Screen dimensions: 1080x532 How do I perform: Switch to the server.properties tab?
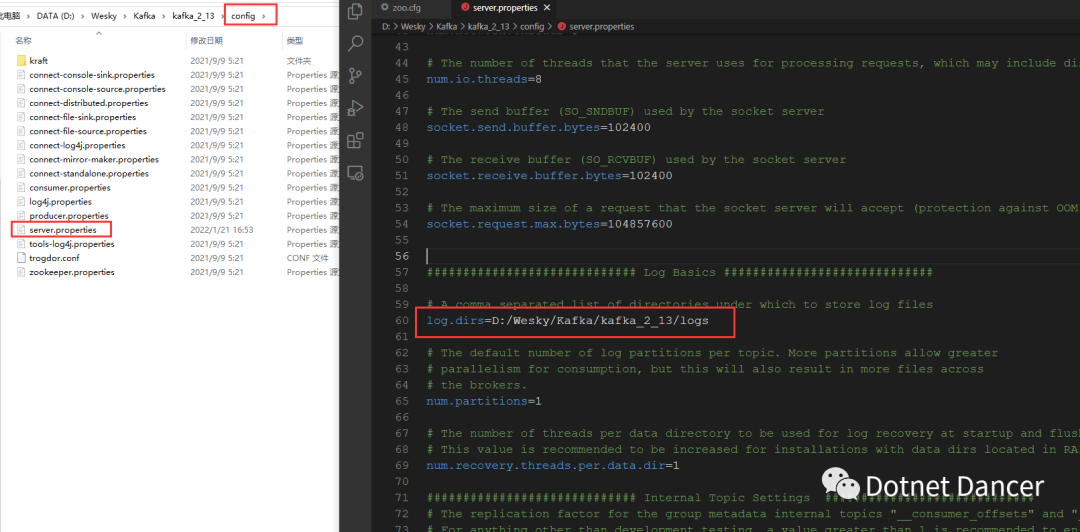point(503,8)
